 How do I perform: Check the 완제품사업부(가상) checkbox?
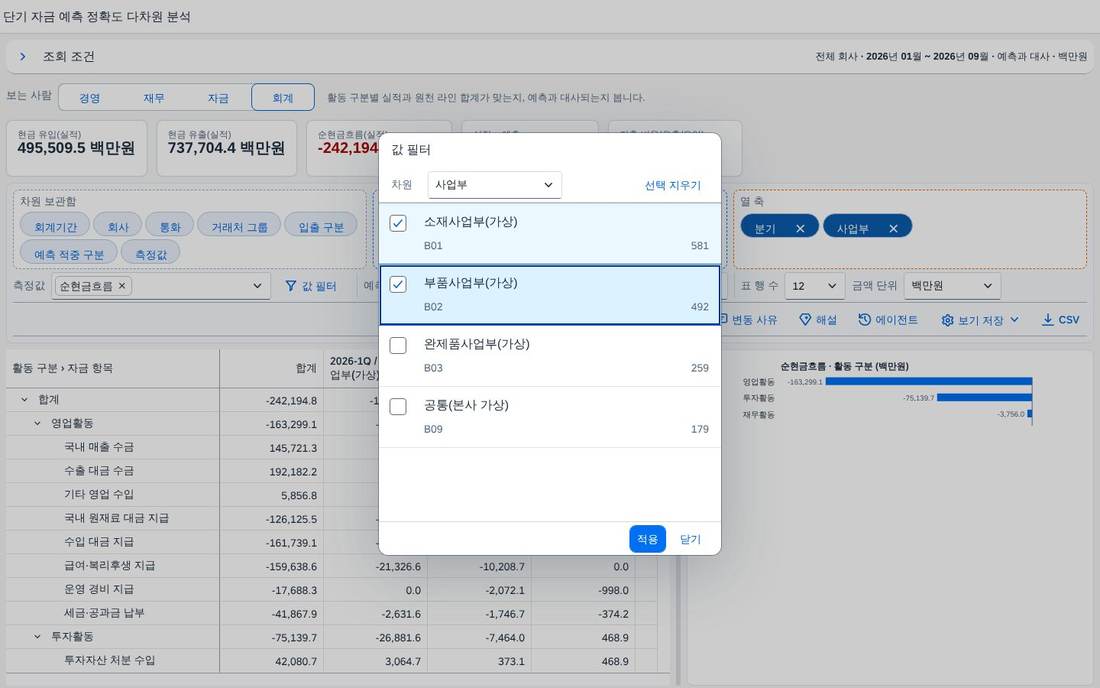(x=398, y=346)
